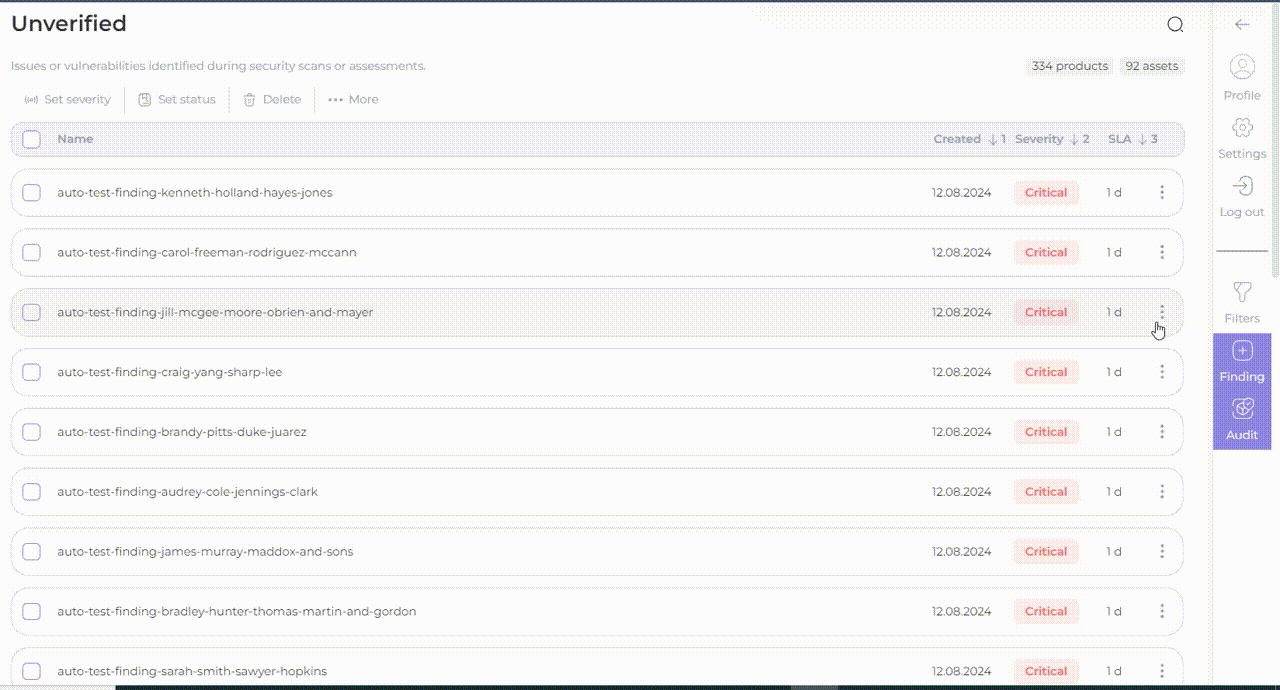Select the craig-yang-sharp-lee finding checkbox
The image size is (1280, 690).
pyautogui.click(x=32, y=372)
